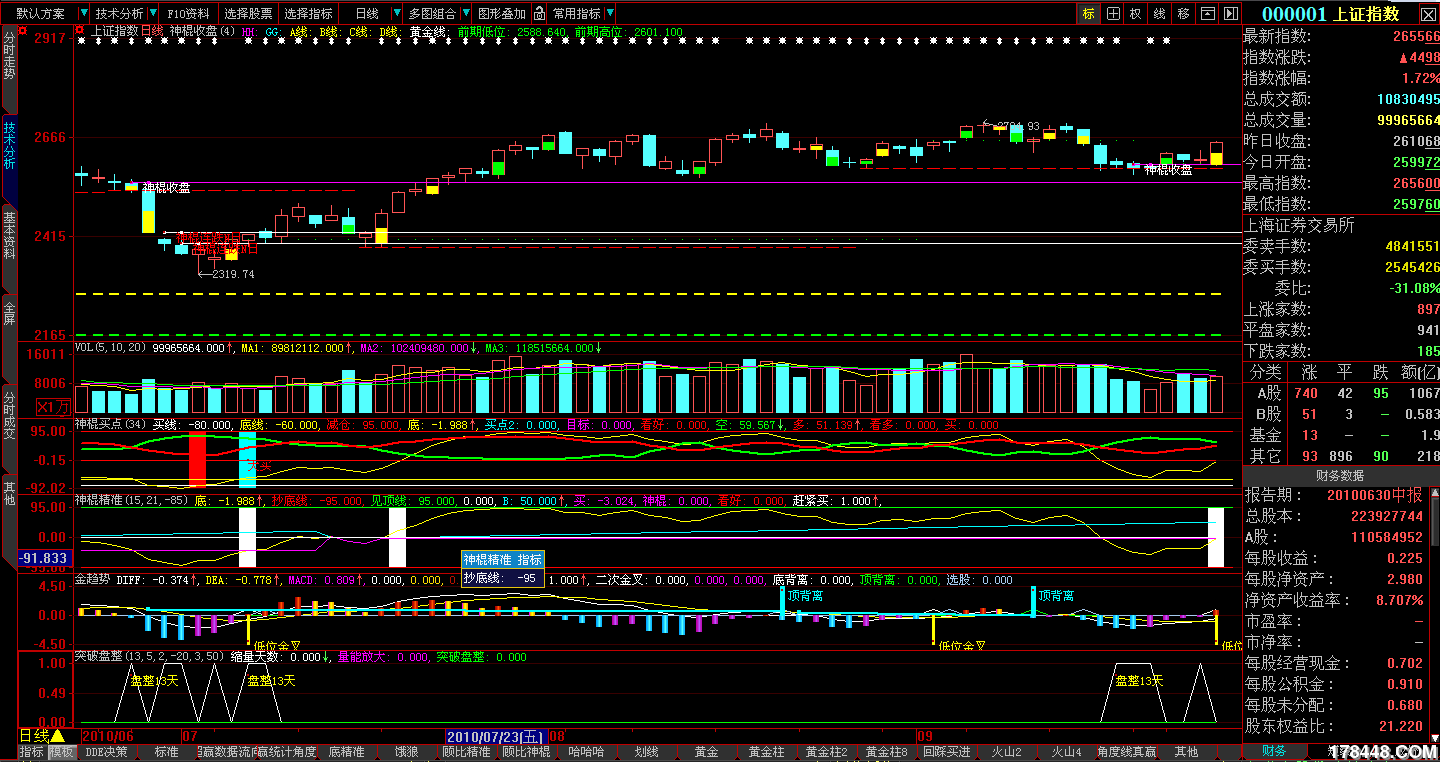Select the 线 line drawing tool
The width and height of the screenshot is (1440, 762).
[x=1159, y=14]
